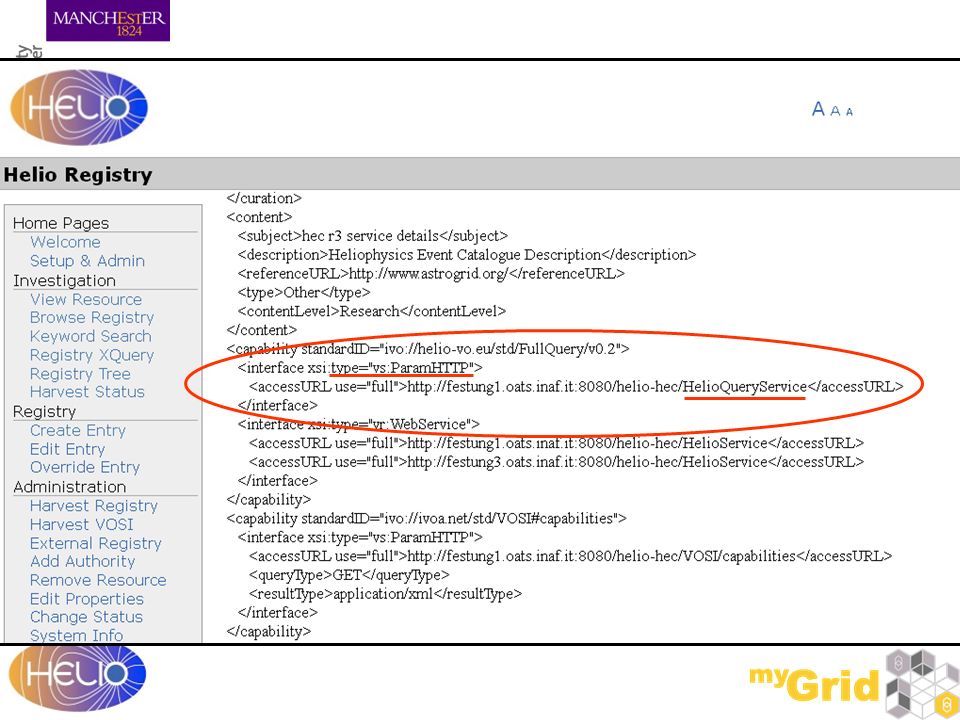Click the medium A font size icon
This screenshot has width=960, height=720.
coord(835,111)
